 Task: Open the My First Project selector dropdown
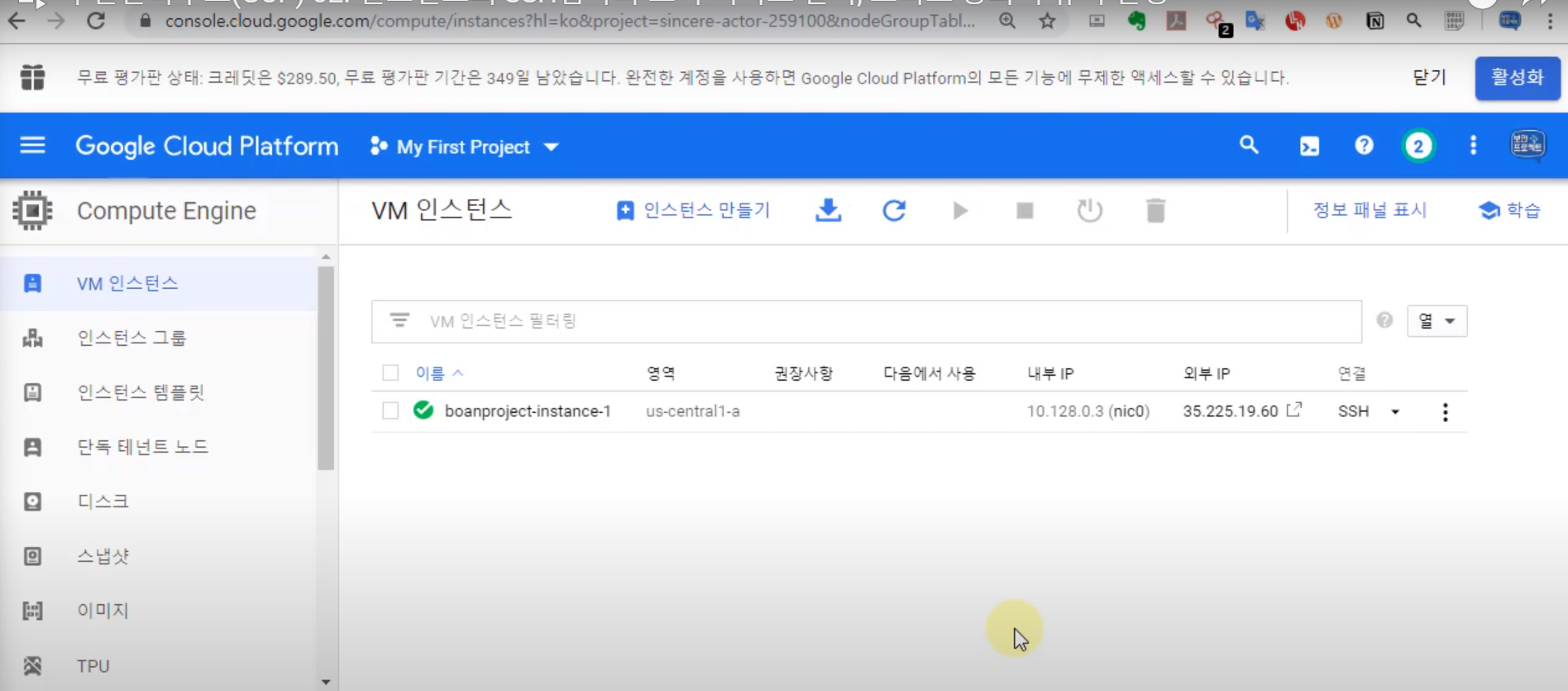pyautogui.click(x=464, y=146)
